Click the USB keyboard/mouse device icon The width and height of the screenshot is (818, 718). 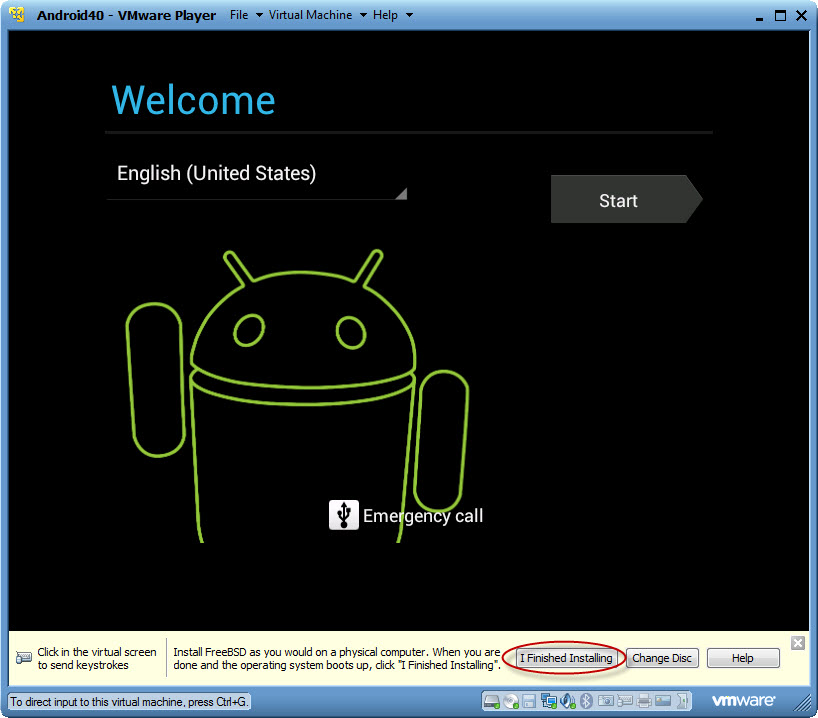tap(624, 701)
